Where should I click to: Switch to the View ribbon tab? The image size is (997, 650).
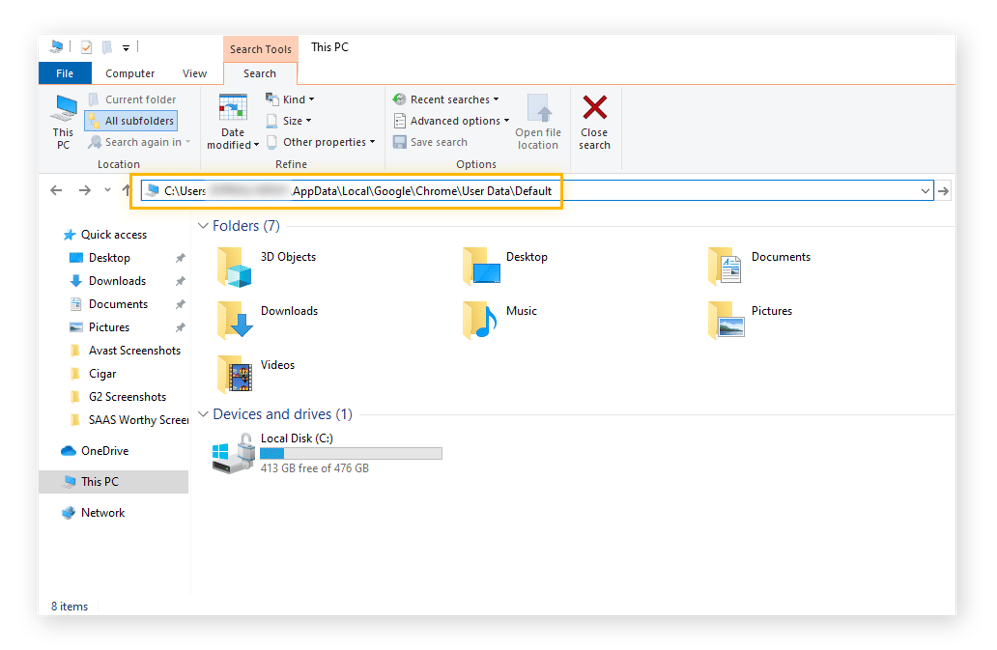point(194,72)
